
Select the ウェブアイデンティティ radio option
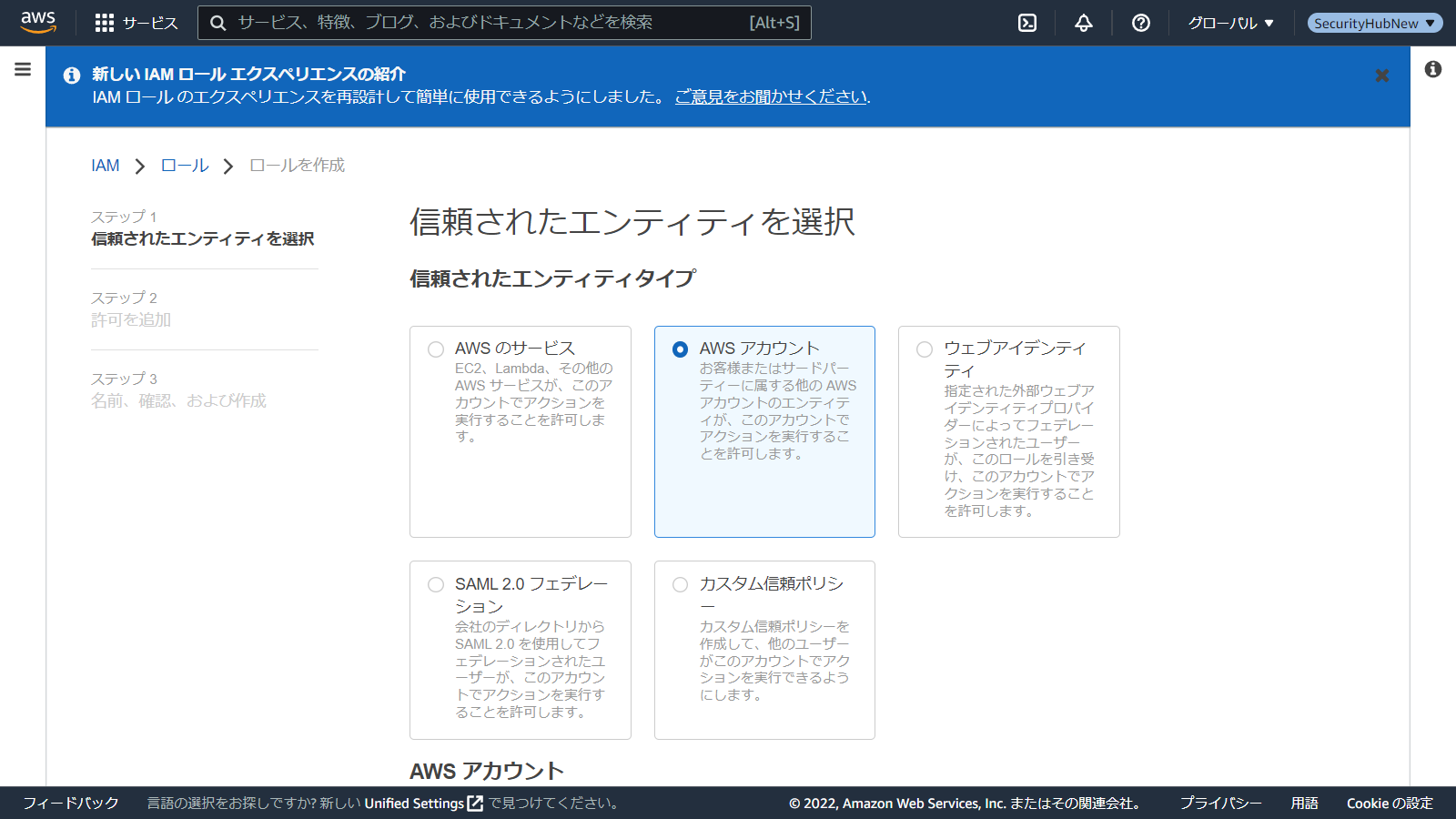pos(925,349)
